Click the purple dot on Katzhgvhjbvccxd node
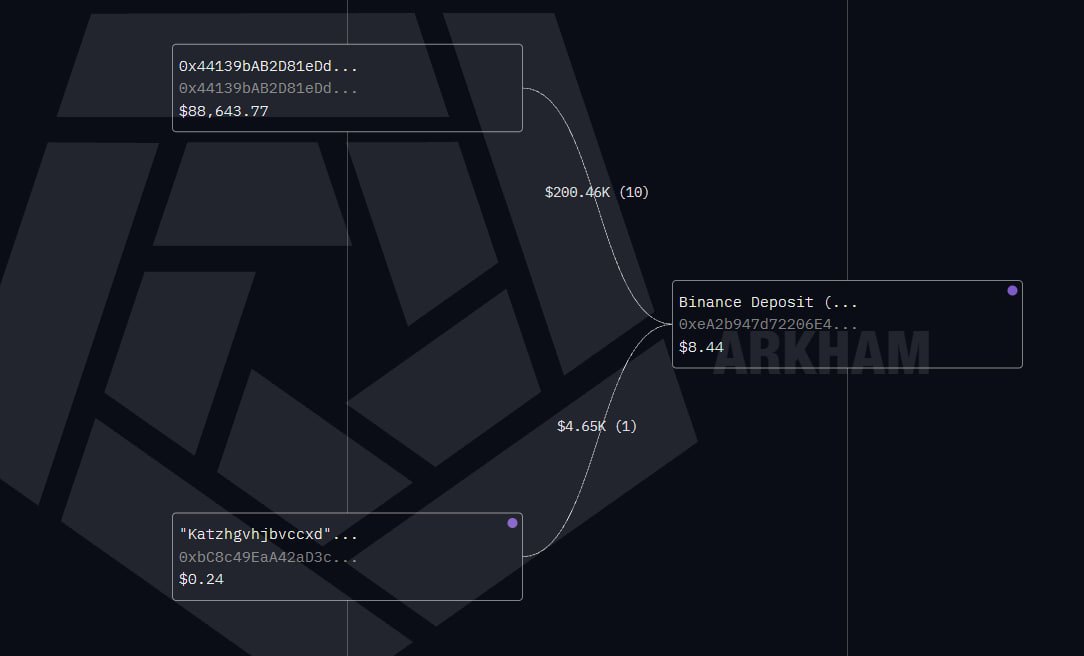Screen dimensions: 1084x656 (x=512, y=523)
